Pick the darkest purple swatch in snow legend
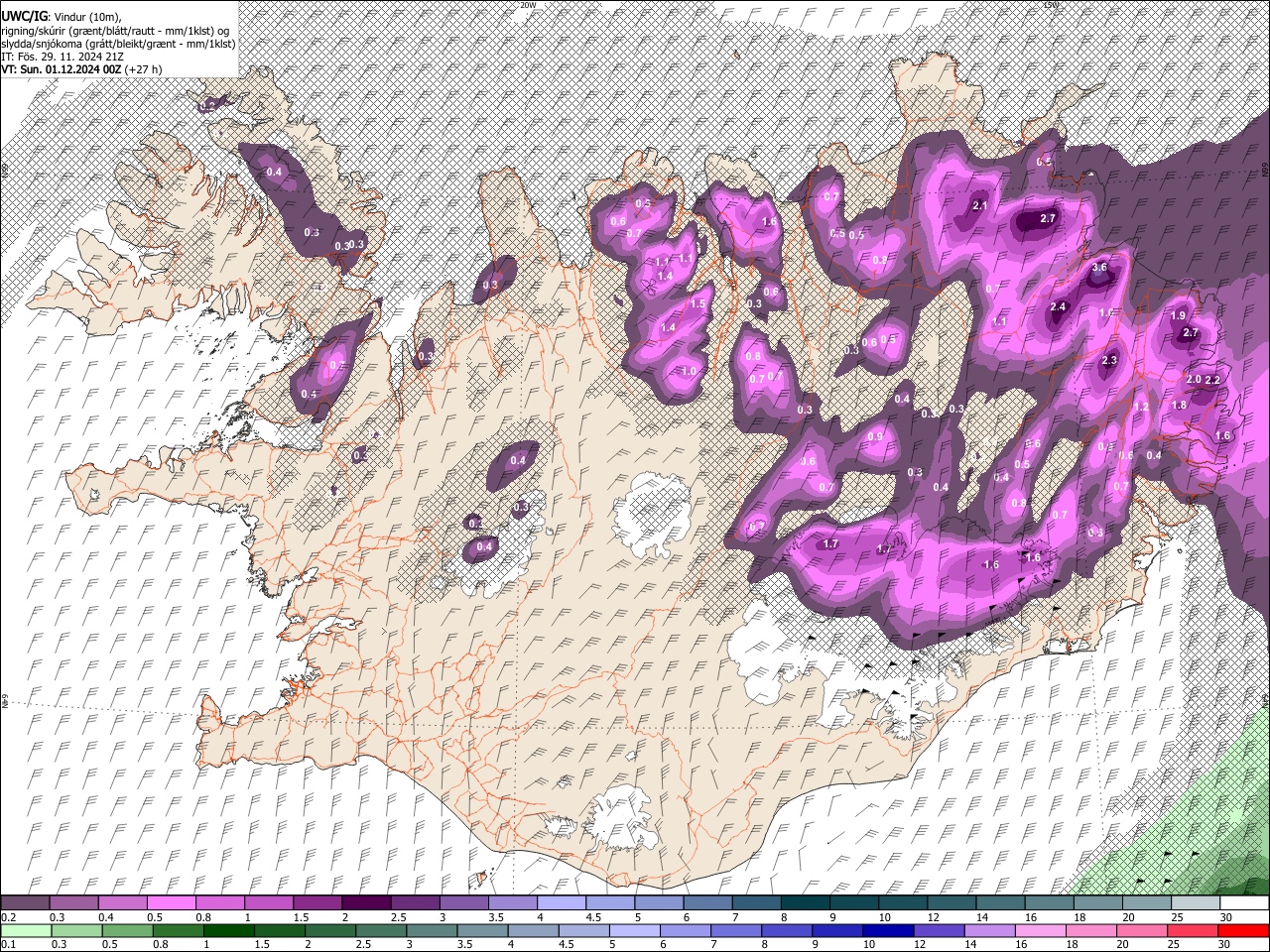 (365, 903)
